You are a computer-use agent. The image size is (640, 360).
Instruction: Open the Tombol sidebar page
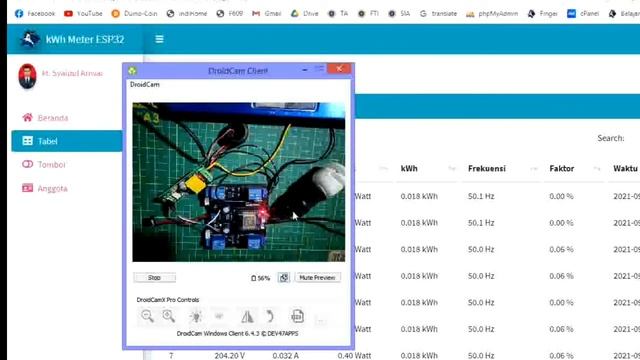tap(51, 164)
